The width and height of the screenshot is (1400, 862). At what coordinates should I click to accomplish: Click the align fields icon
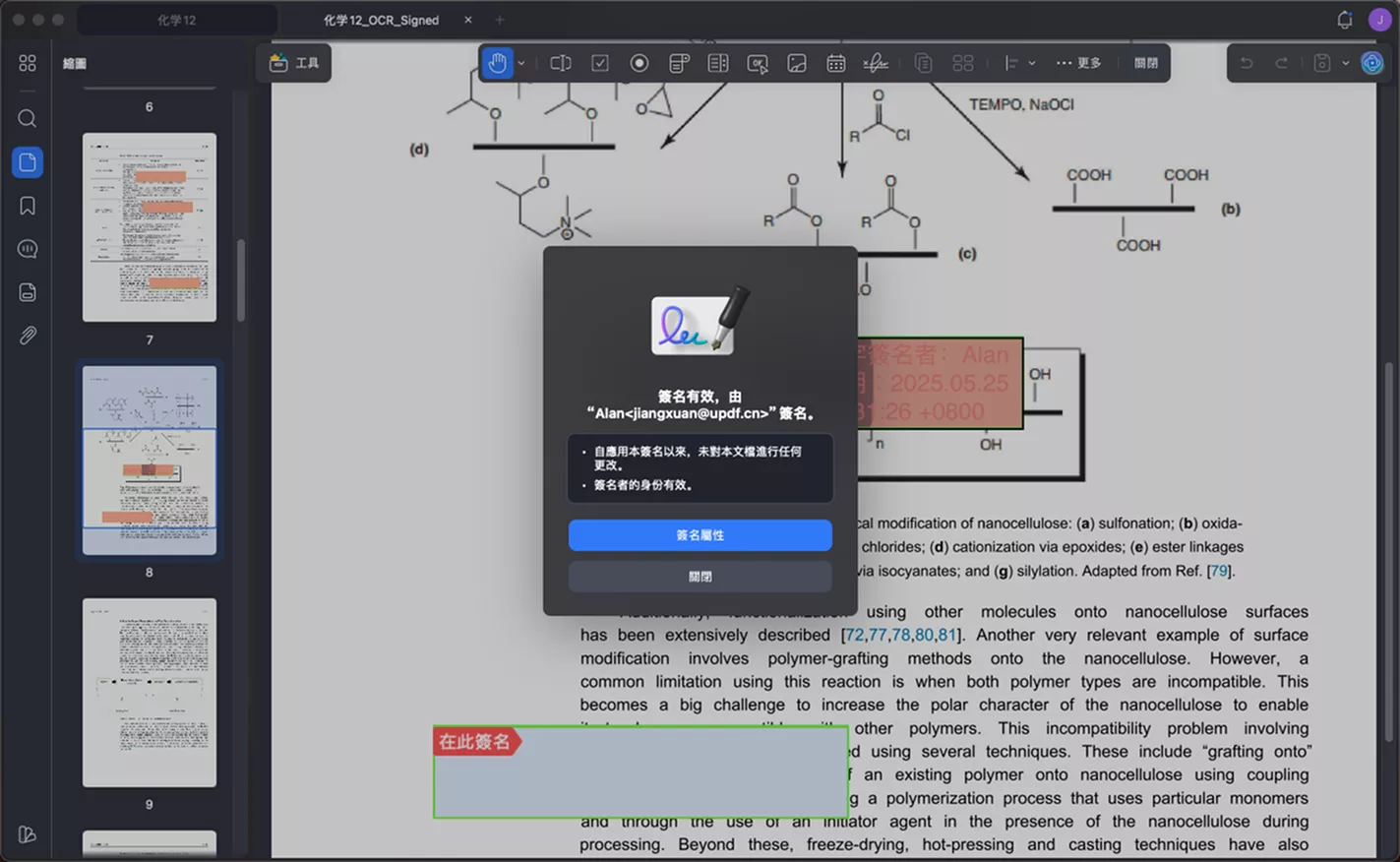click(x=1010, y=63)
